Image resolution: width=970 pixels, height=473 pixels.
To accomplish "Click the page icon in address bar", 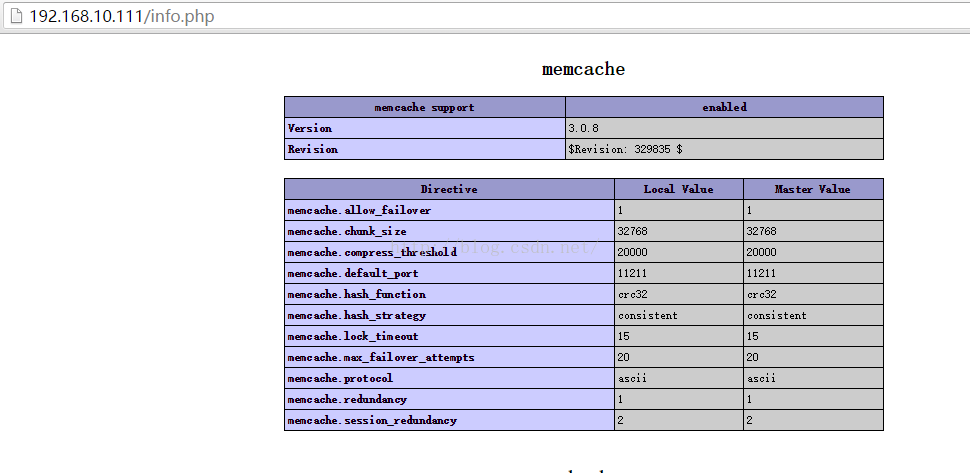I will tap(17, 15).
